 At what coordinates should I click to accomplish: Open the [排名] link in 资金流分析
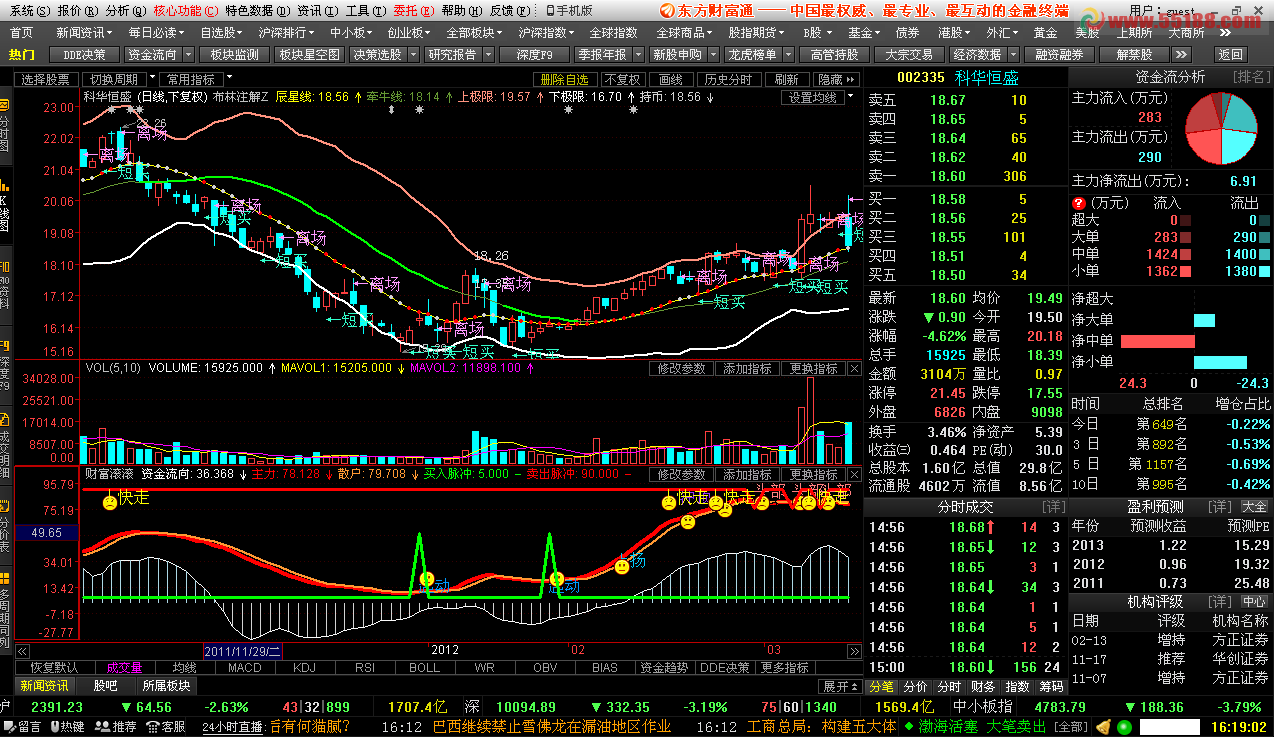pos(1249,77)
